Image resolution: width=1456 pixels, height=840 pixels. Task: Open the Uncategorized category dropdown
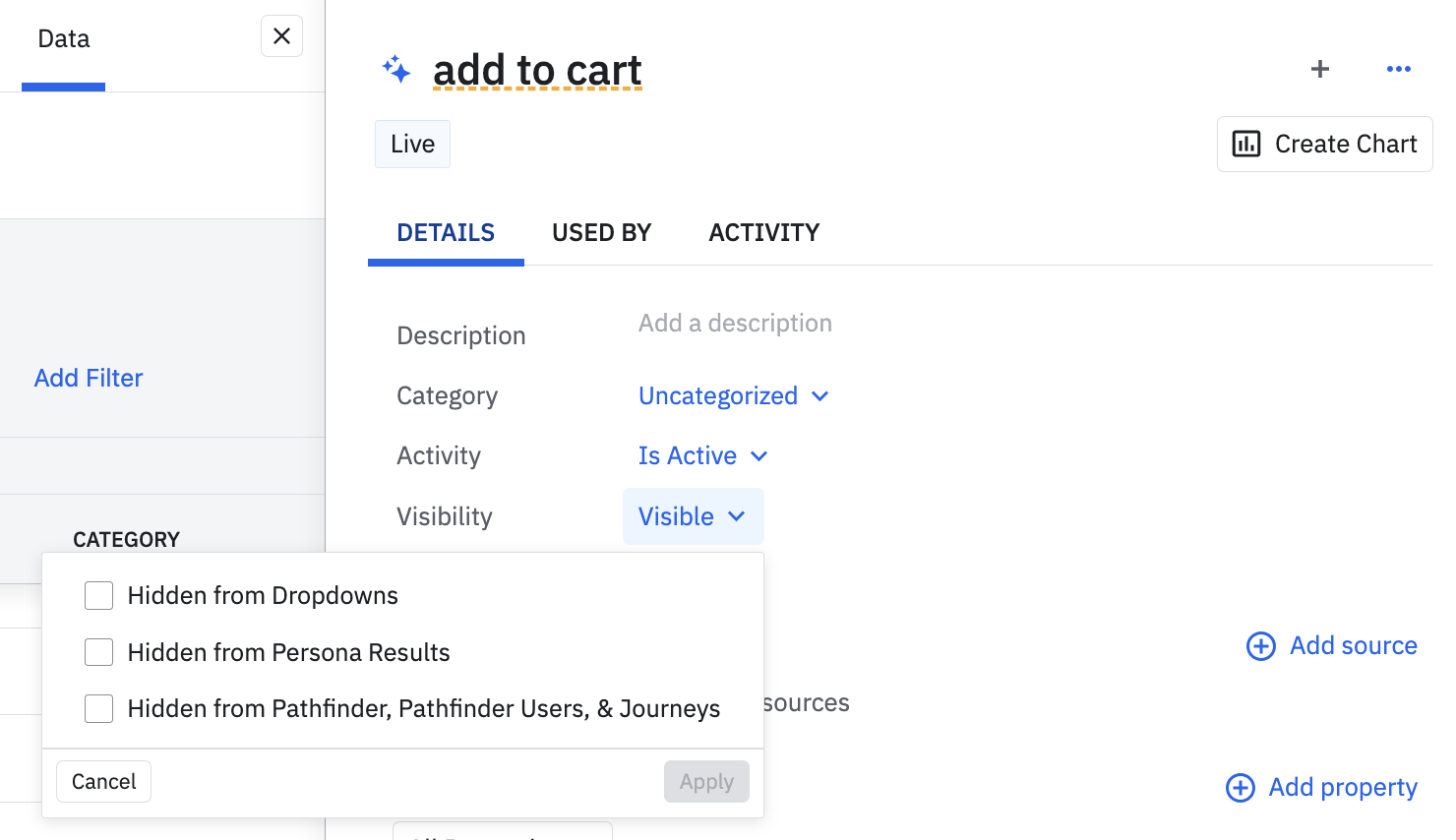[733, 396]
